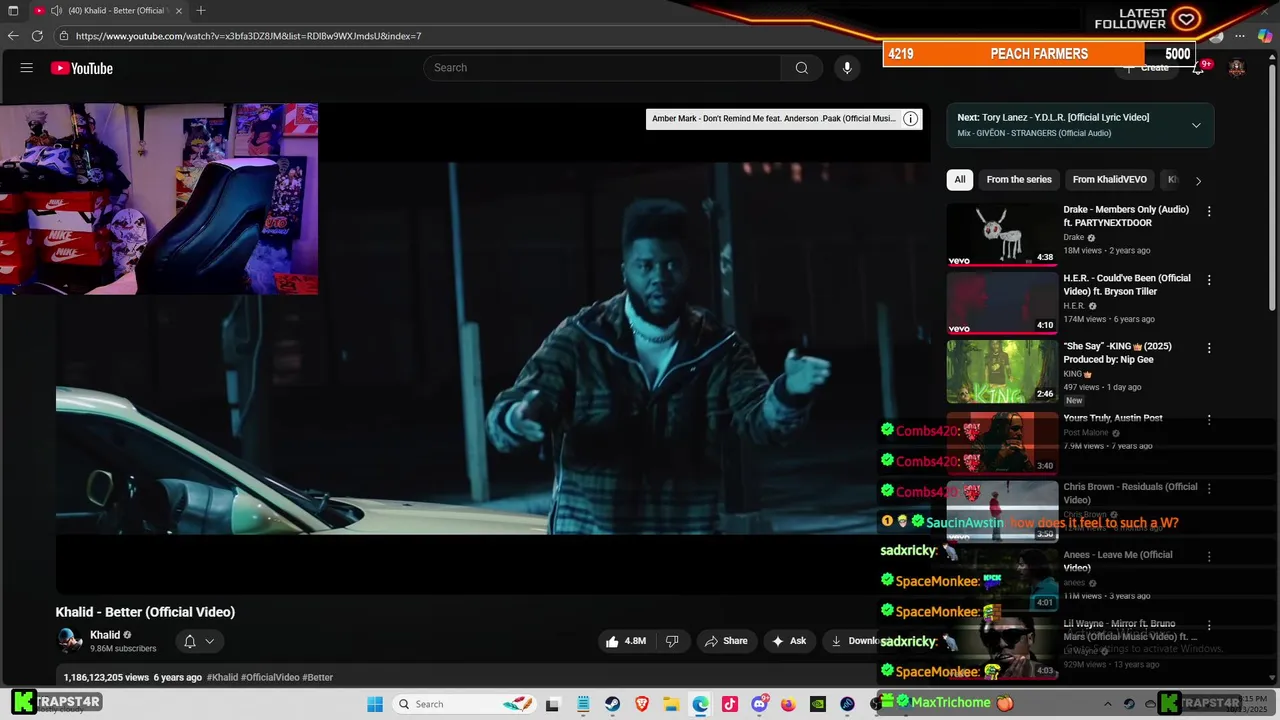The width and height of the screenshot is (1280, 720).
Task: Dislike the video
Action: [672, 641]
